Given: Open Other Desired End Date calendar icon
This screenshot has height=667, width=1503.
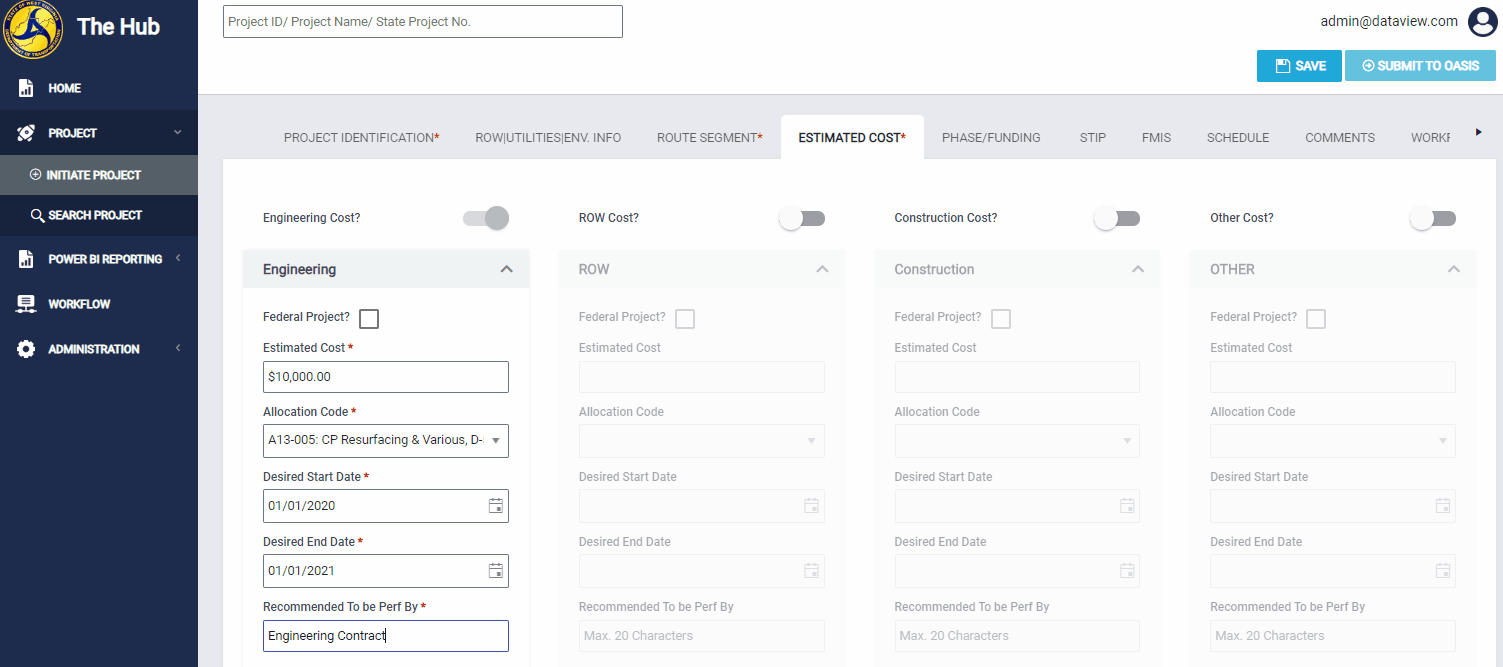Looking at the screenshot, I should coord(1443,571).
